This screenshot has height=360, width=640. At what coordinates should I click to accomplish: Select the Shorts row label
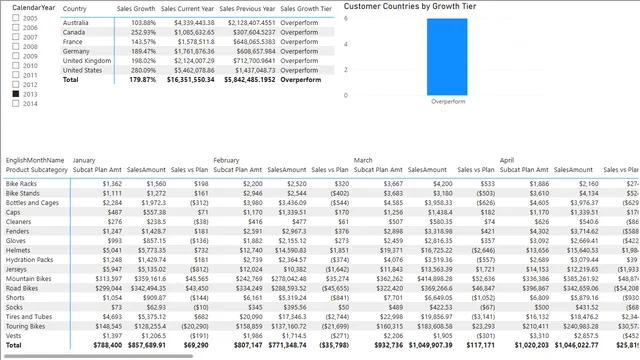tap(15, 298)
